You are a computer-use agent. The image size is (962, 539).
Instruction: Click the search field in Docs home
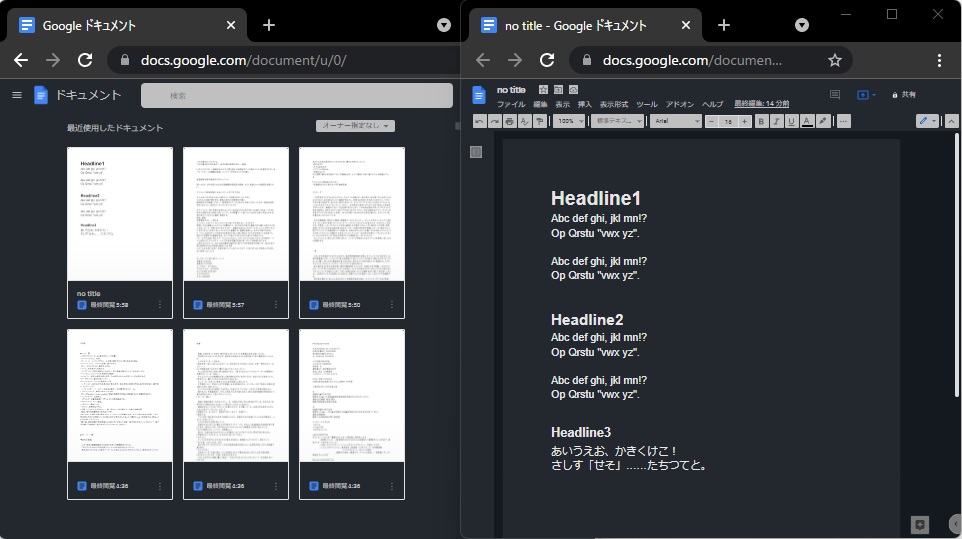coord(297,96)
